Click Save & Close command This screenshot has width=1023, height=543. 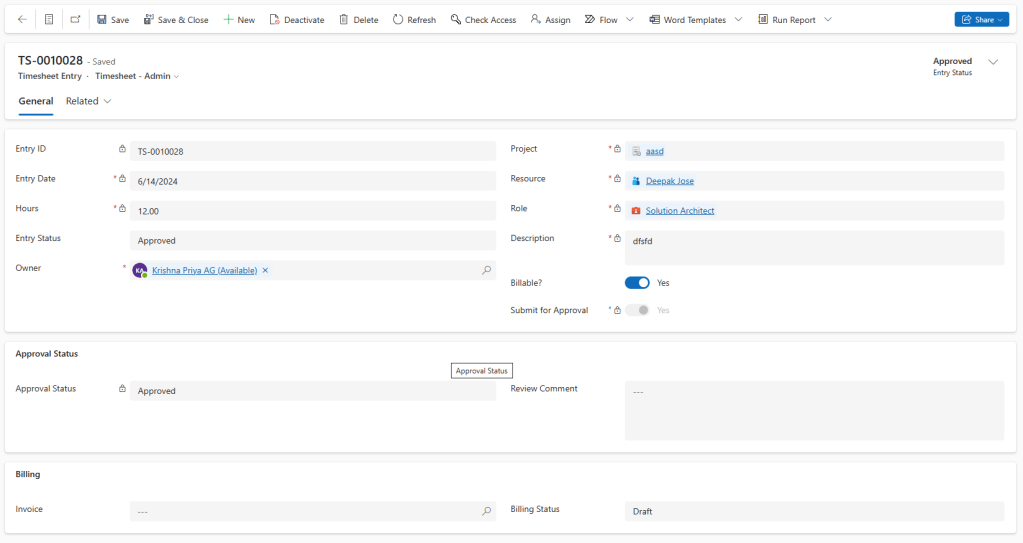[176, 19]
